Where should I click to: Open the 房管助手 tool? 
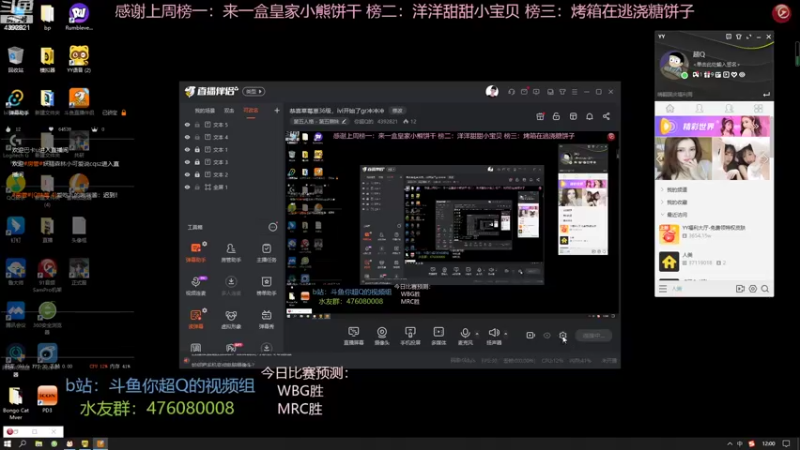pos(231,253)
